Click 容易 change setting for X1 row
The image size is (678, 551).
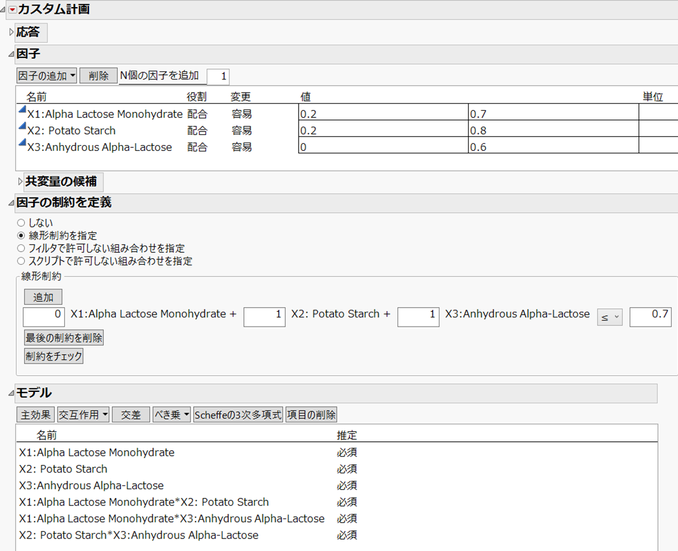[242, 114]
